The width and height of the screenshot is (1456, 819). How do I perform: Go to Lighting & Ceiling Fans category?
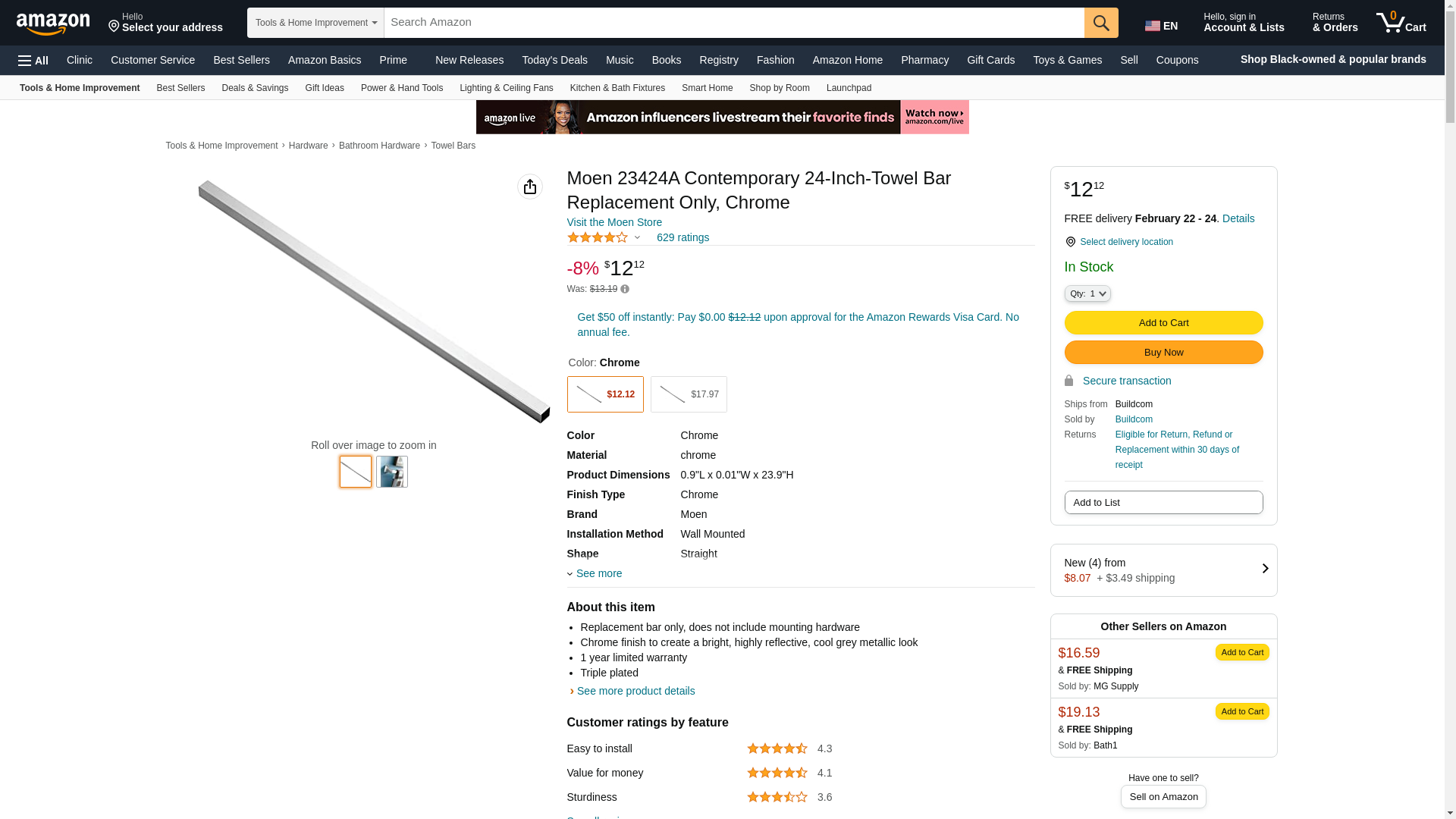pyautogui.click(x=506, y=88)
